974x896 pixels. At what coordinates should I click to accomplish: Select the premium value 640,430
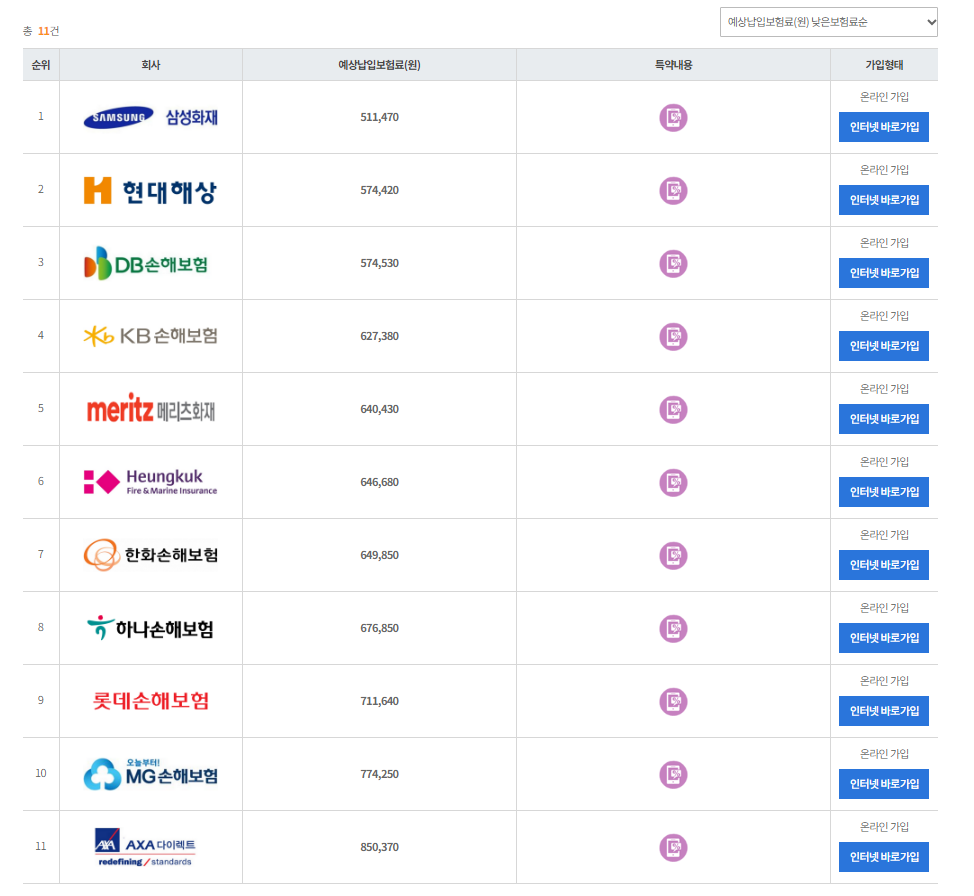379,409
